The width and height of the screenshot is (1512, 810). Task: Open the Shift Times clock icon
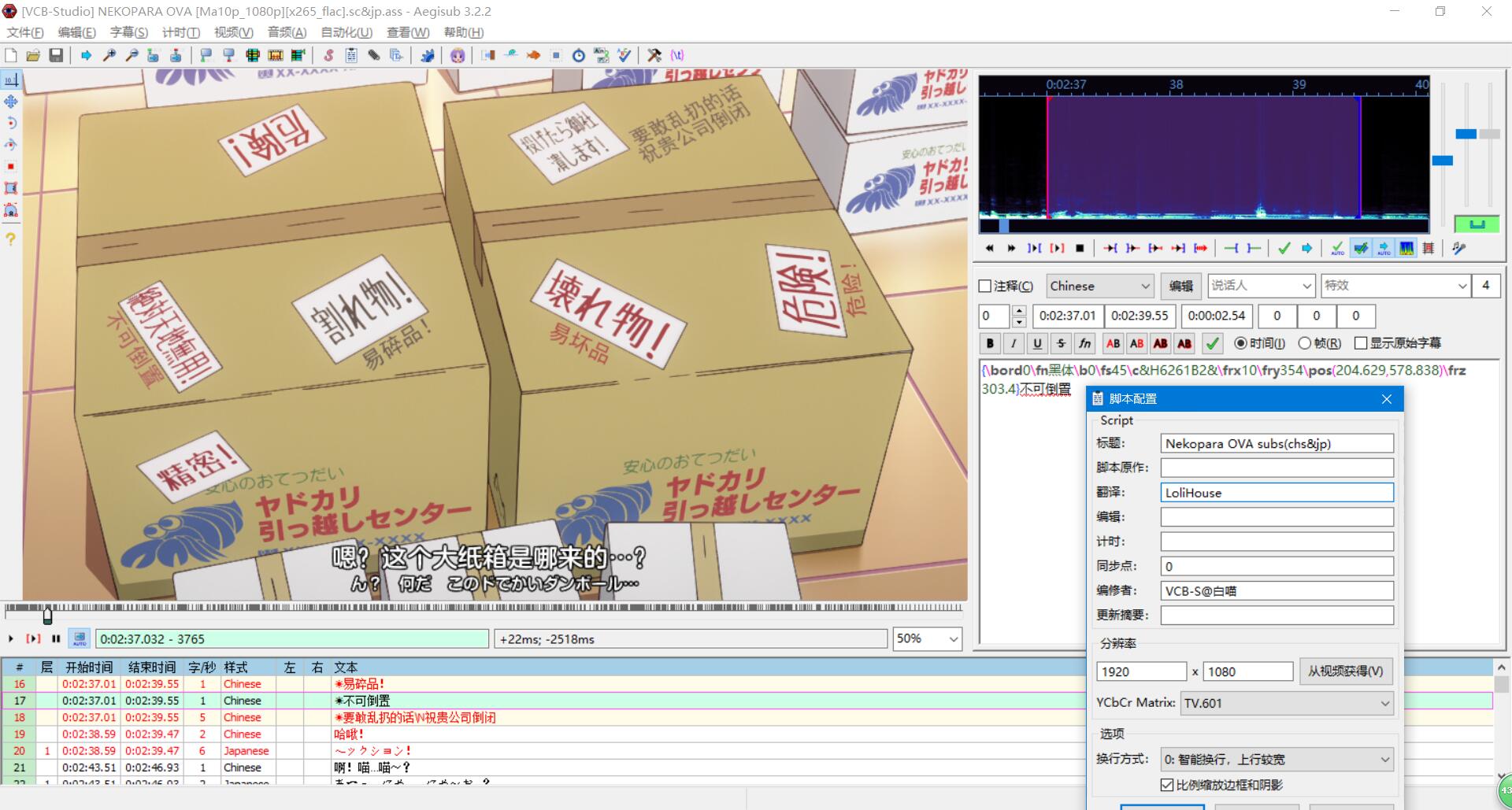click(579, 55)
